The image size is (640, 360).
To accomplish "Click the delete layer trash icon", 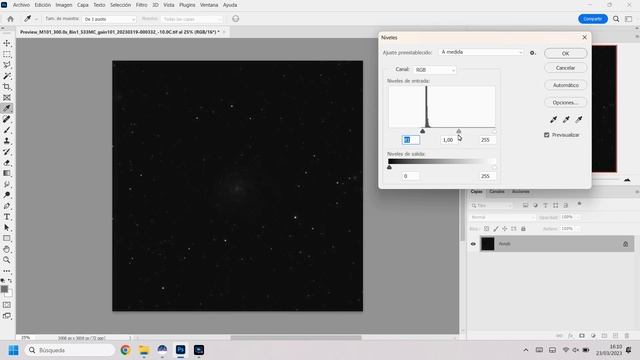I will (627, 336).
